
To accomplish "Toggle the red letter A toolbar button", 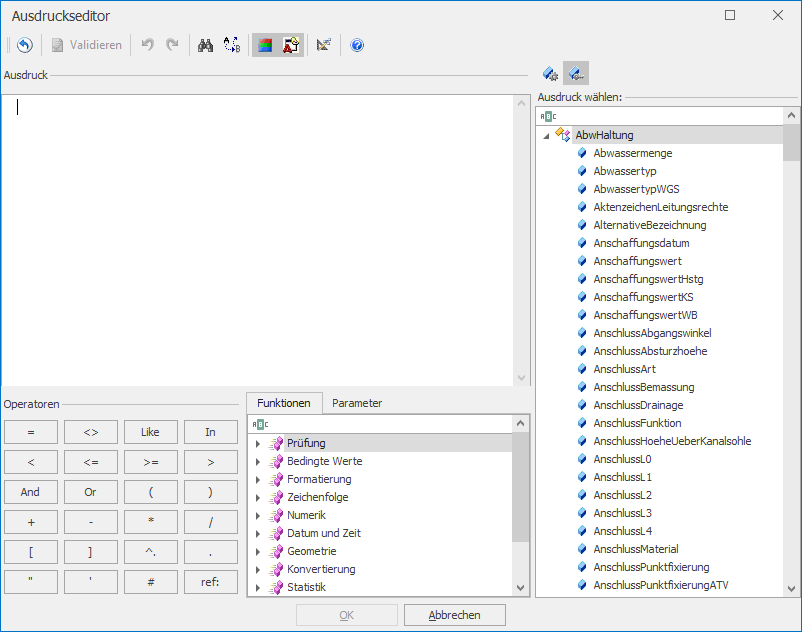I will point(290,45).
